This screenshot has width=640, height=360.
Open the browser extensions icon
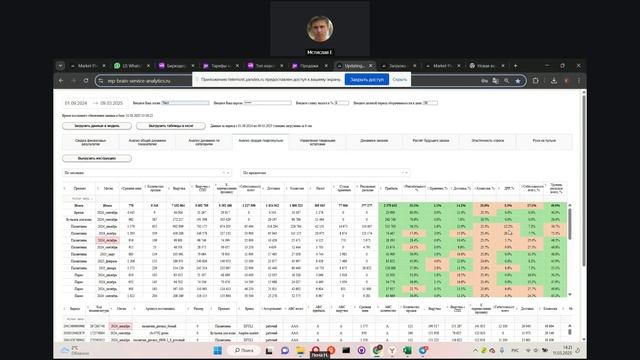536,81
